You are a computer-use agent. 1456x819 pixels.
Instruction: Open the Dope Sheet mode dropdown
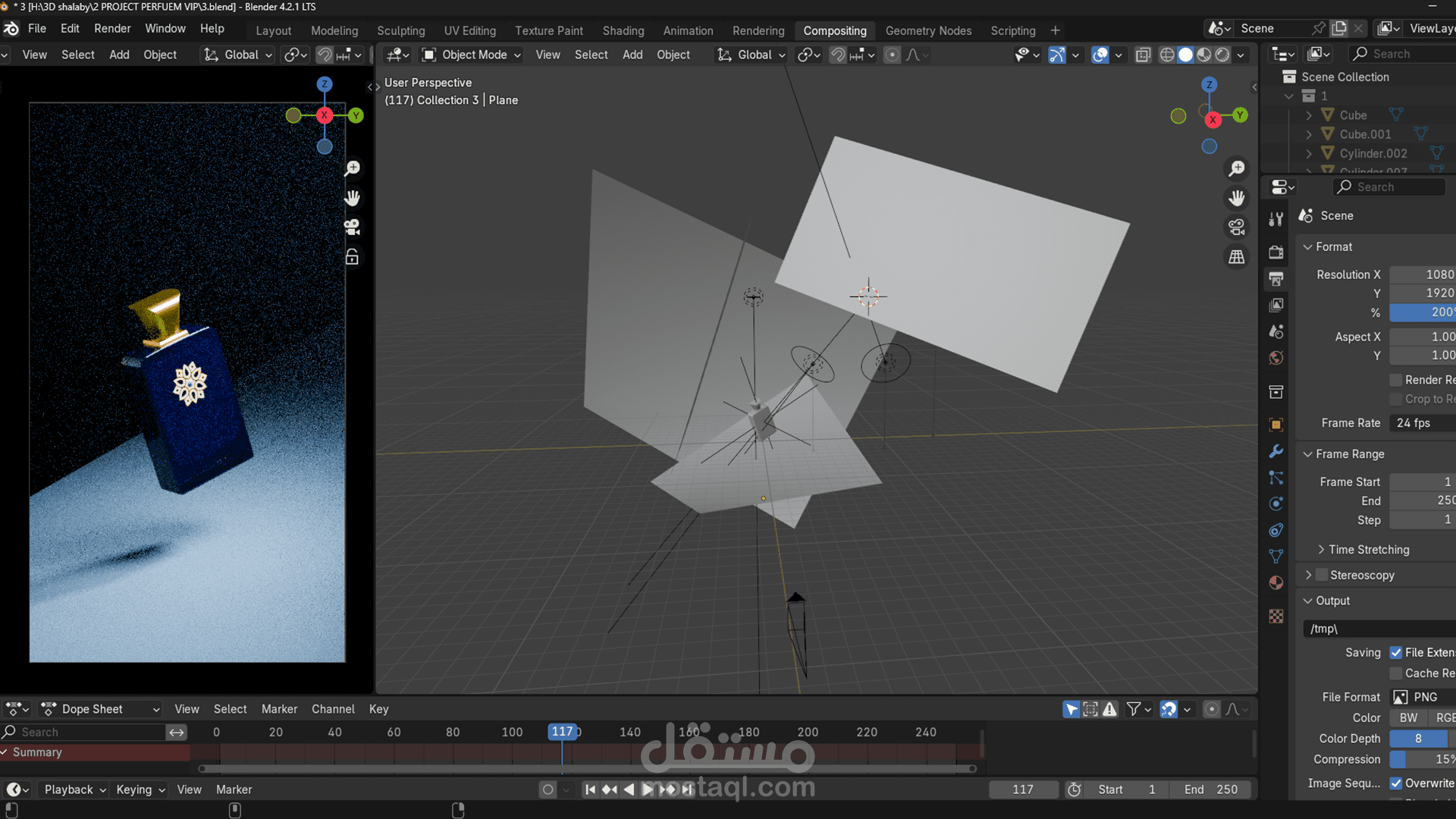pos(101,709)
